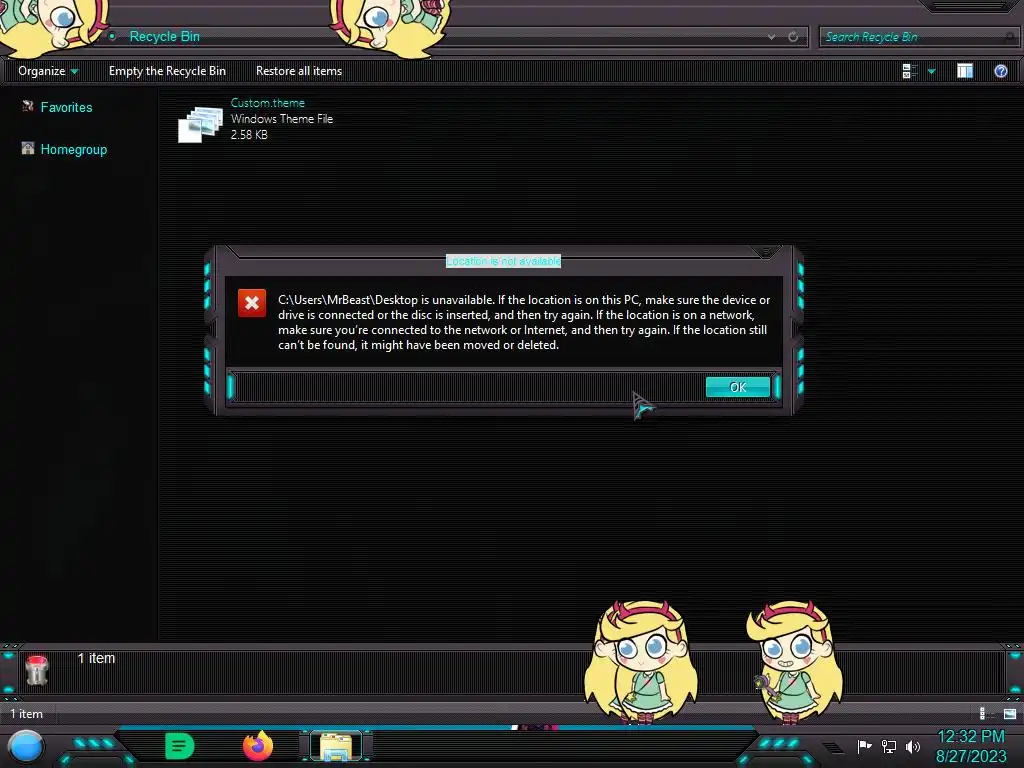Refresh the Recycle Bin address bar
The width and height of the screenshot is (1024, 768).
793,37
